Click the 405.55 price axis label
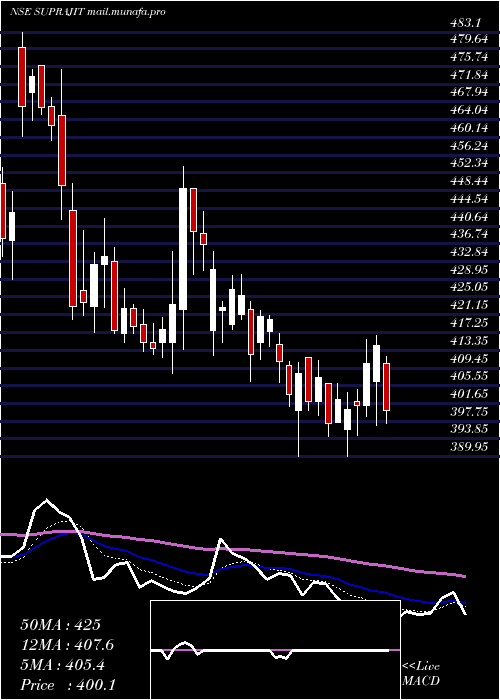The height and width of the screenshot is (700, 500). tap(468, 376)
